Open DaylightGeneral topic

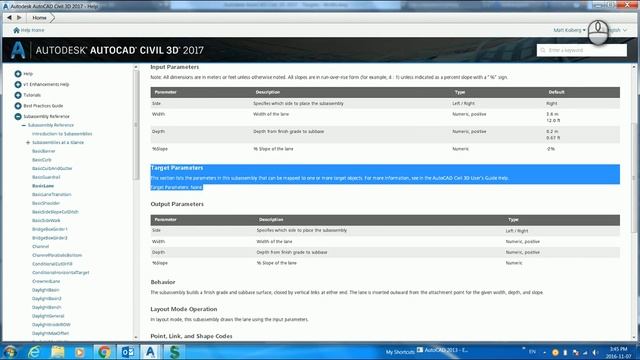48,316
